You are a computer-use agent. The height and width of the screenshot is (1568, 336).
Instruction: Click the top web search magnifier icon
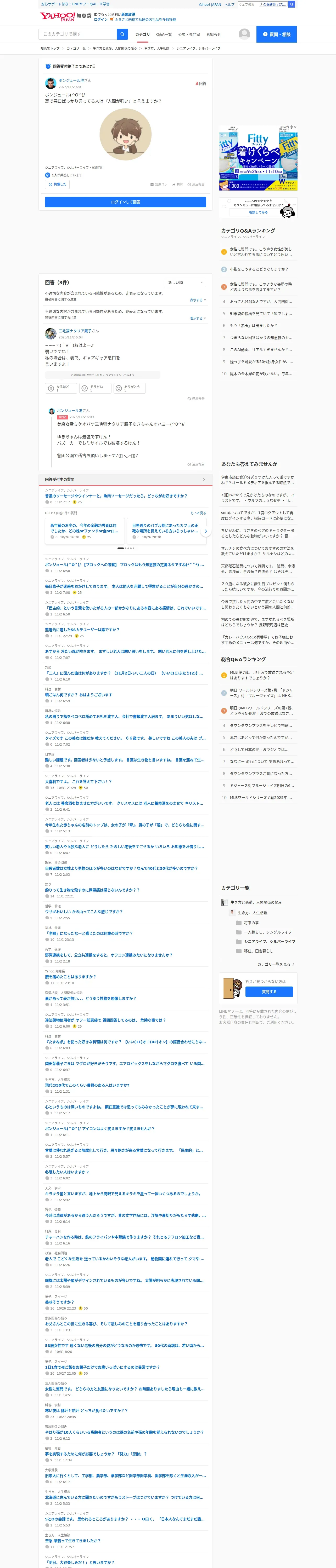[292, 4]
